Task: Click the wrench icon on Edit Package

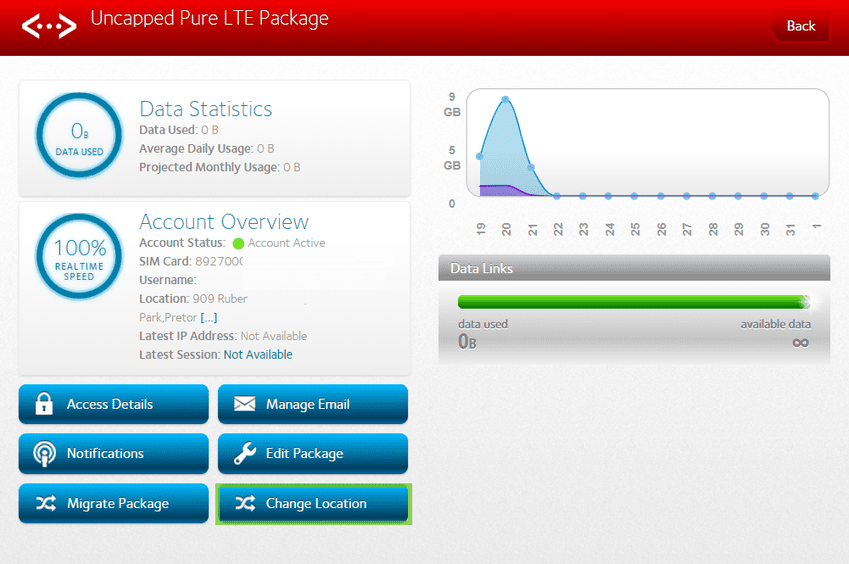Action: (244, 454)
